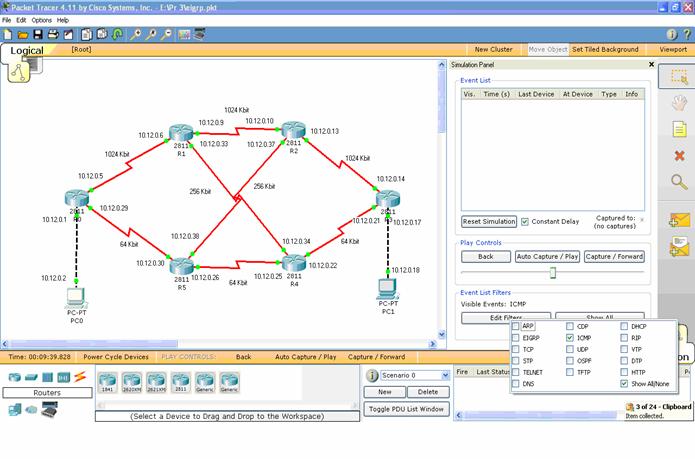
Task: Select the Delete tool (red X)
Action: pos(679,155)
